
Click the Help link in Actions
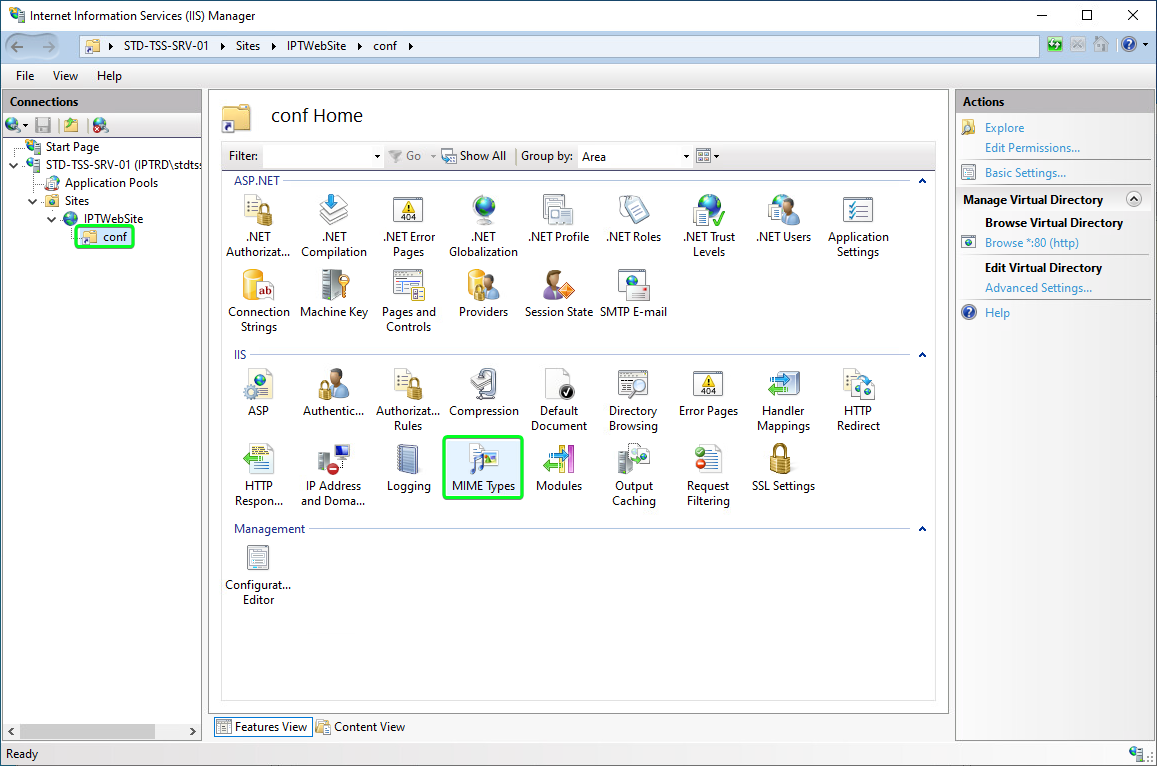tap(997, 313)
